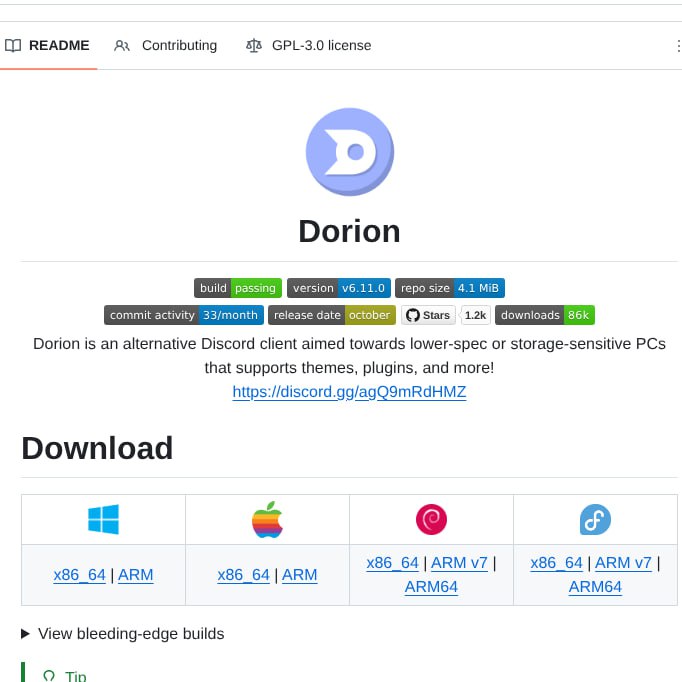Download Debian ARM v7 package
This screenshot has width=682, height=682.
[x=459, y=563]
